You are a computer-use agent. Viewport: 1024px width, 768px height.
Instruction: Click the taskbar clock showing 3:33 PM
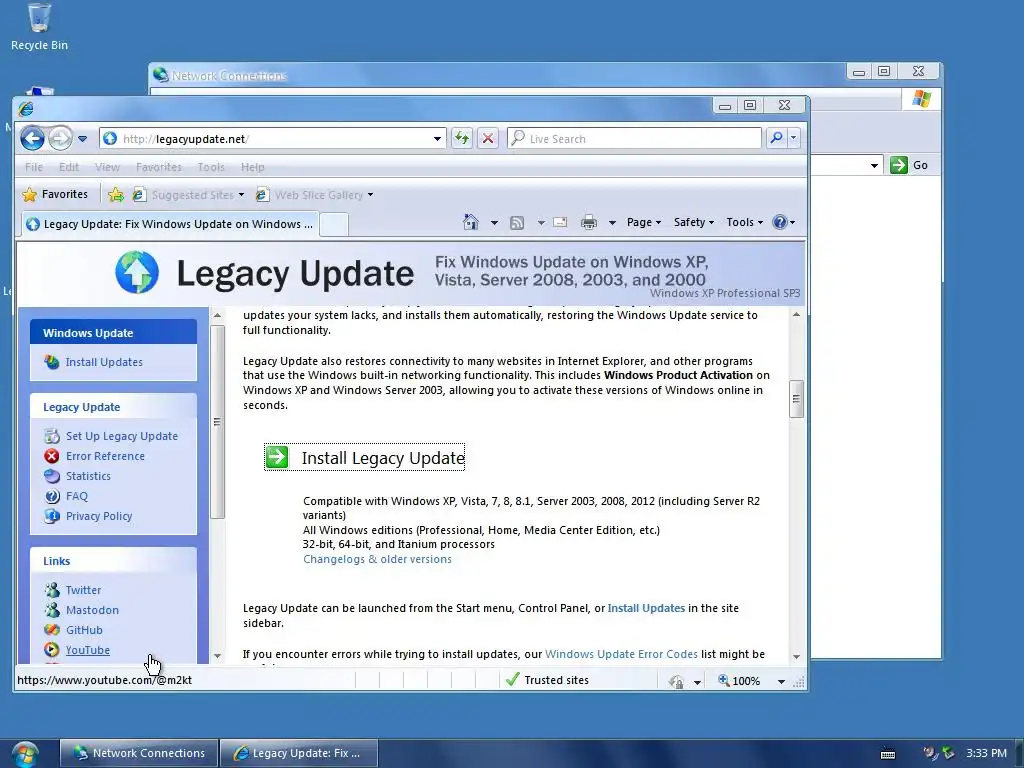point(986,753)
